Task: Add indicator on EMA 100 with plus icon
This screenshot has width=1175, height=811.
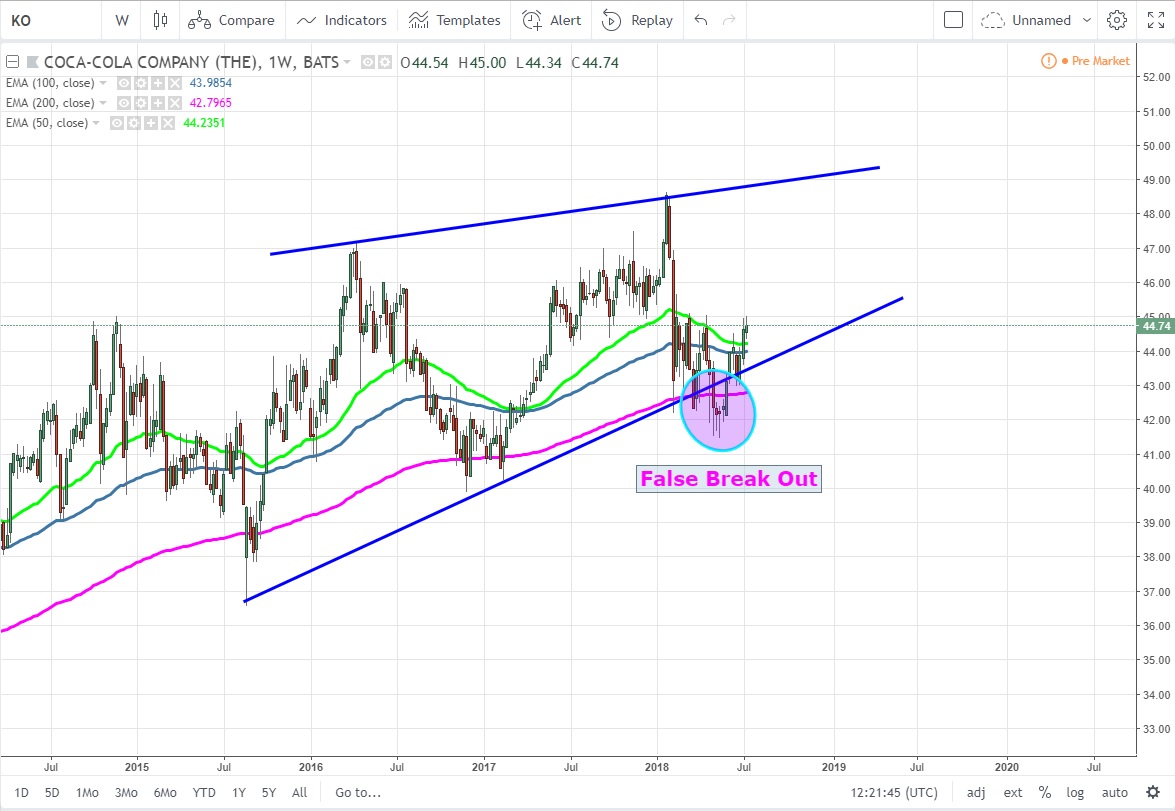Action: [157, 82]
